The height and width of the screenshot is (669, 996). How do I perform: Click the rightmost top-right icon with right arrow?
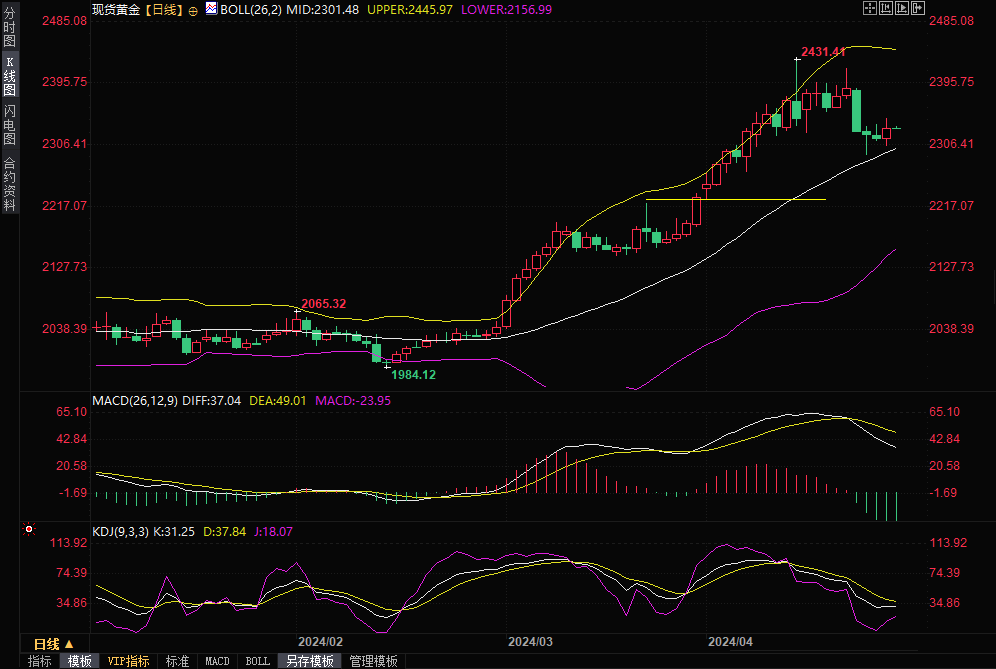point(917,8)
